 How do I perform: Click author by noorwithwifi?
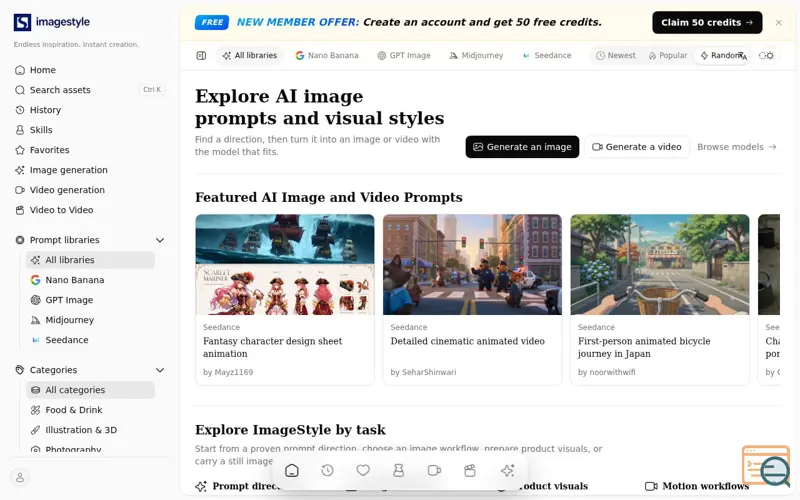(x=607, y=372)
